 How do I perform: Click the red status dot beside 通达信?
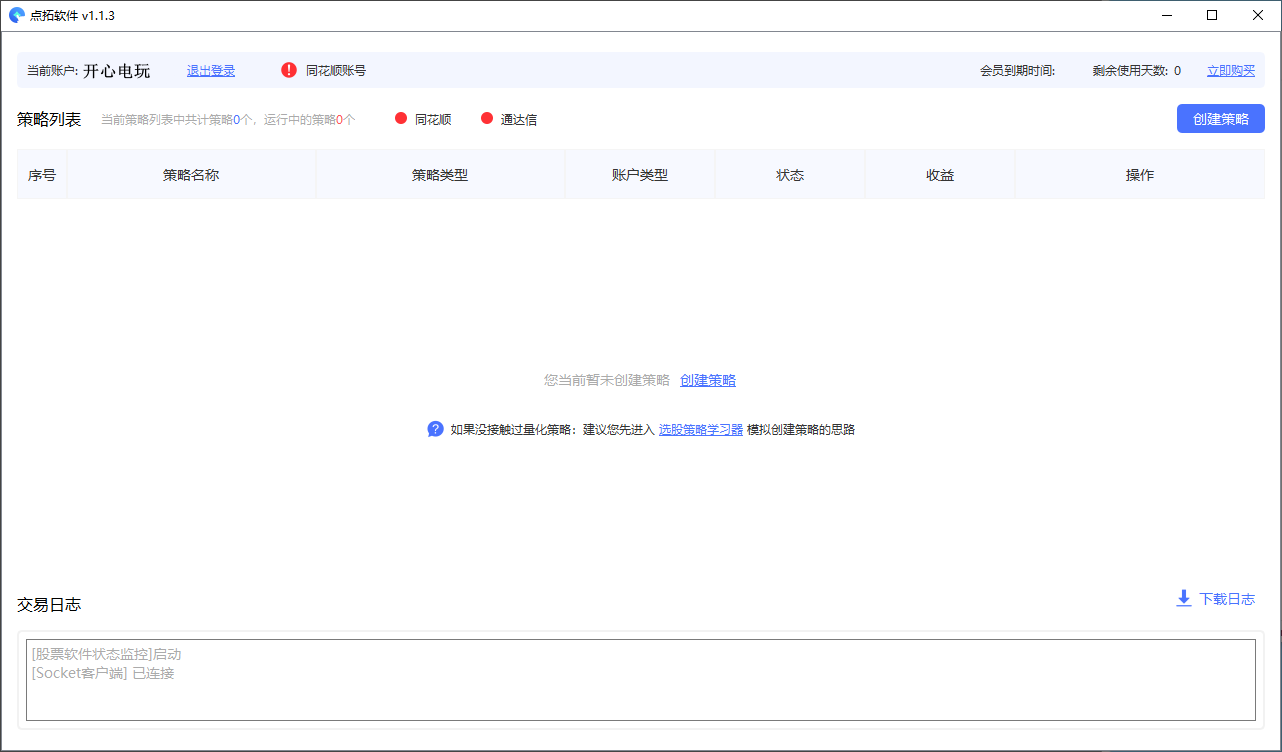coord(487,118)
